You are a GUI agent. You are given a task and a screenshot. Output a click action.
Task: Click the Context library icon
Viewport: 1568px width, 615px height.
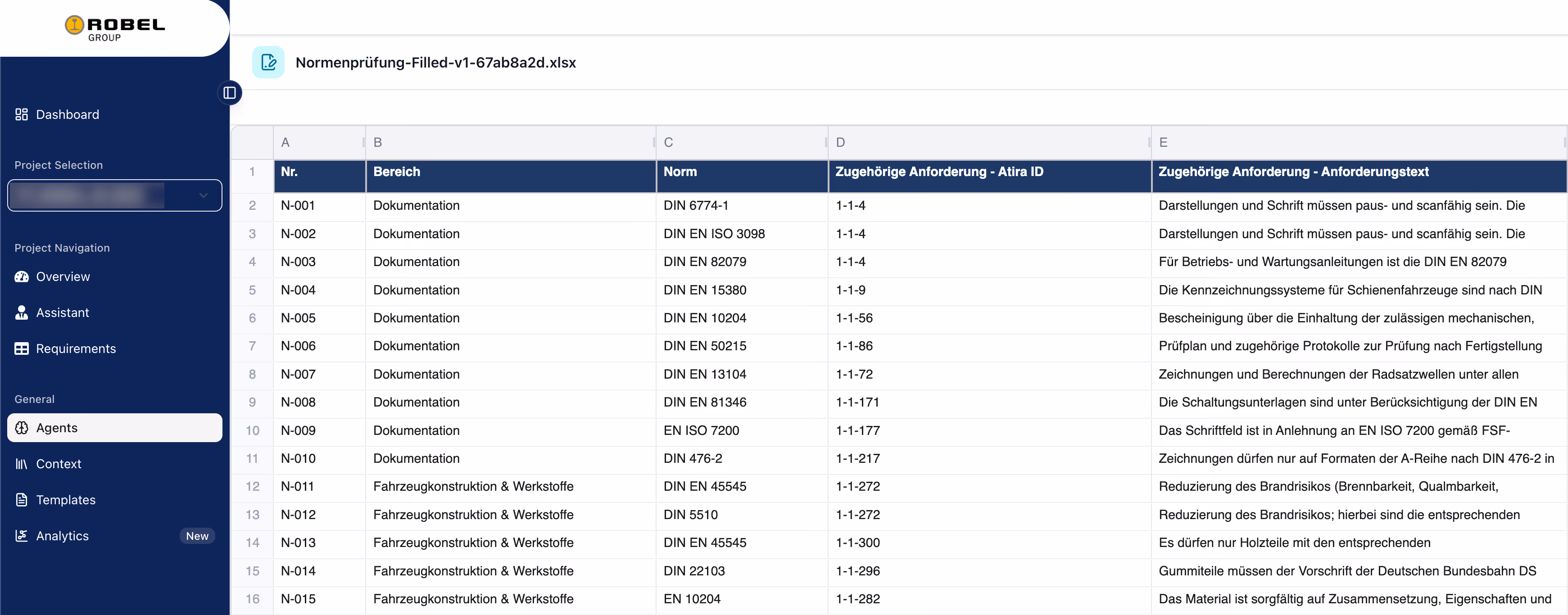tap(22, 464)
